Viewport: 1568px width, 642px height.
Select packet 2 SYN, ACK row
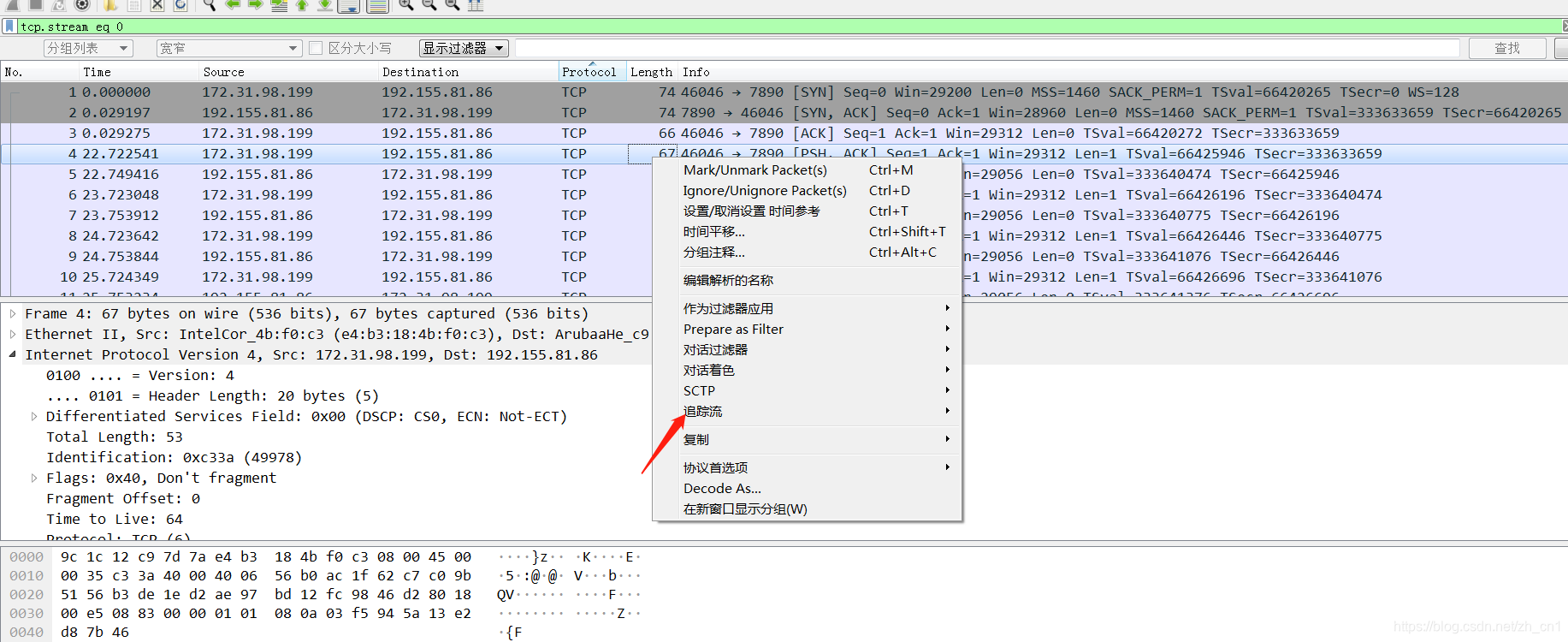[784, 112]
